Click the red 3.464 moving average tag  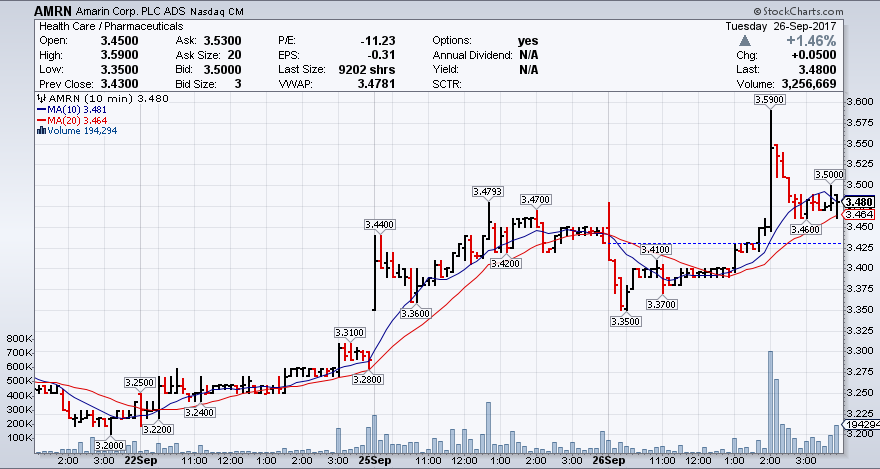point(860,214)
